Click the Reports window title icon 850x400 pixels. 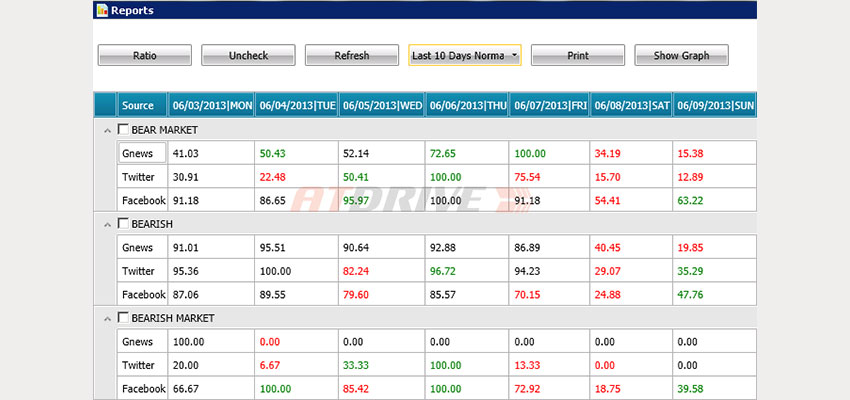102,10
